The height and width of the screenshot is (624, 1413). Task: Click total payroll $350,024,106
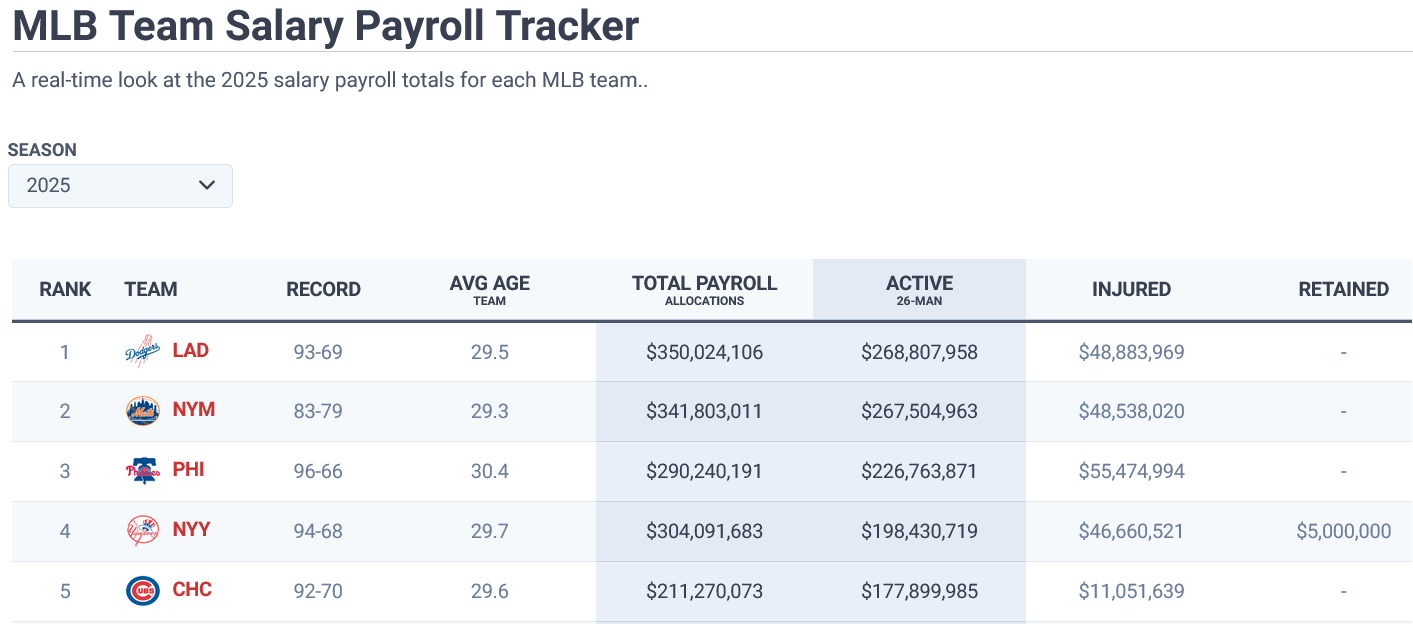(704, 352)
